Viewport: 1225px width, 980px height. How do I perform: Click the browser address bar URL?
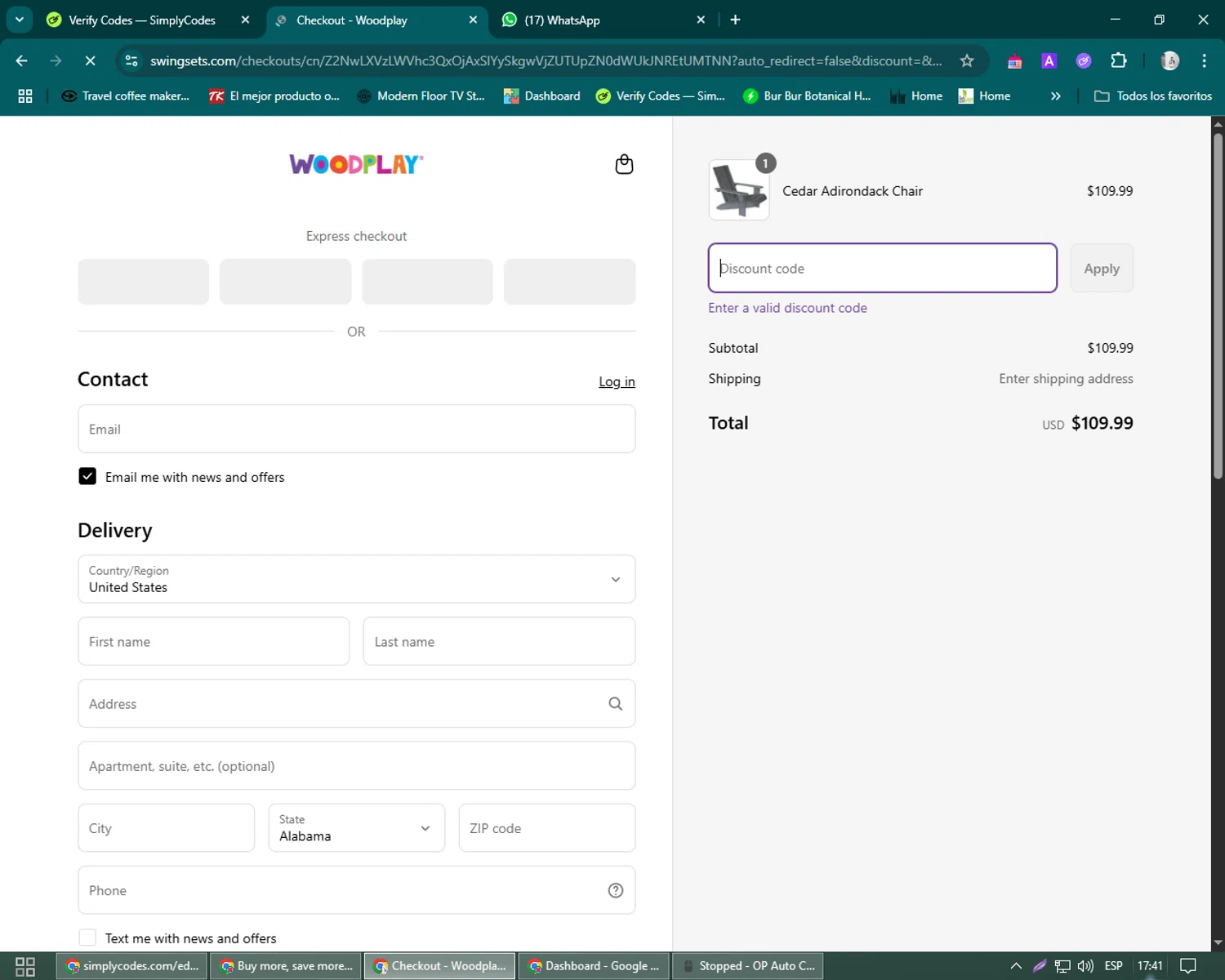[546, 60]
